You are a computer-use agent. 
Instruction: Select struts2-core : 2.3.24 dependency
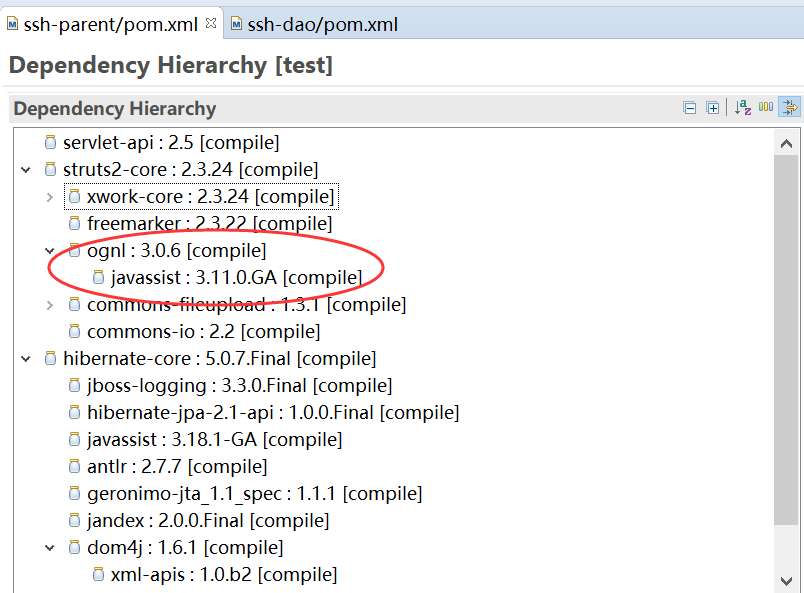coord(190,170)
